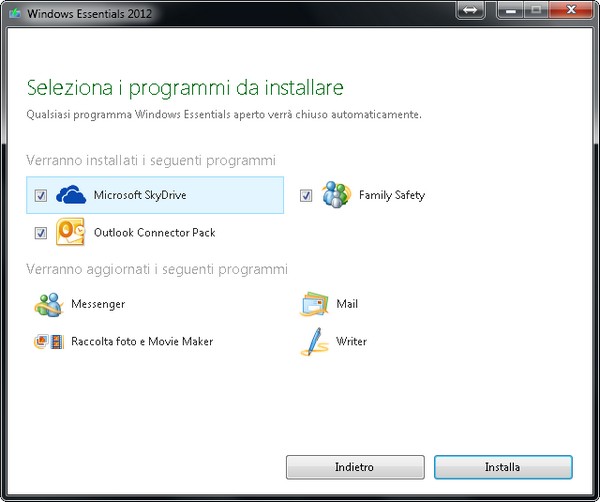Screen dimensions: 600x502
Task: Minimize the Windows Essentials 2012 window
Action: point(510,10)
